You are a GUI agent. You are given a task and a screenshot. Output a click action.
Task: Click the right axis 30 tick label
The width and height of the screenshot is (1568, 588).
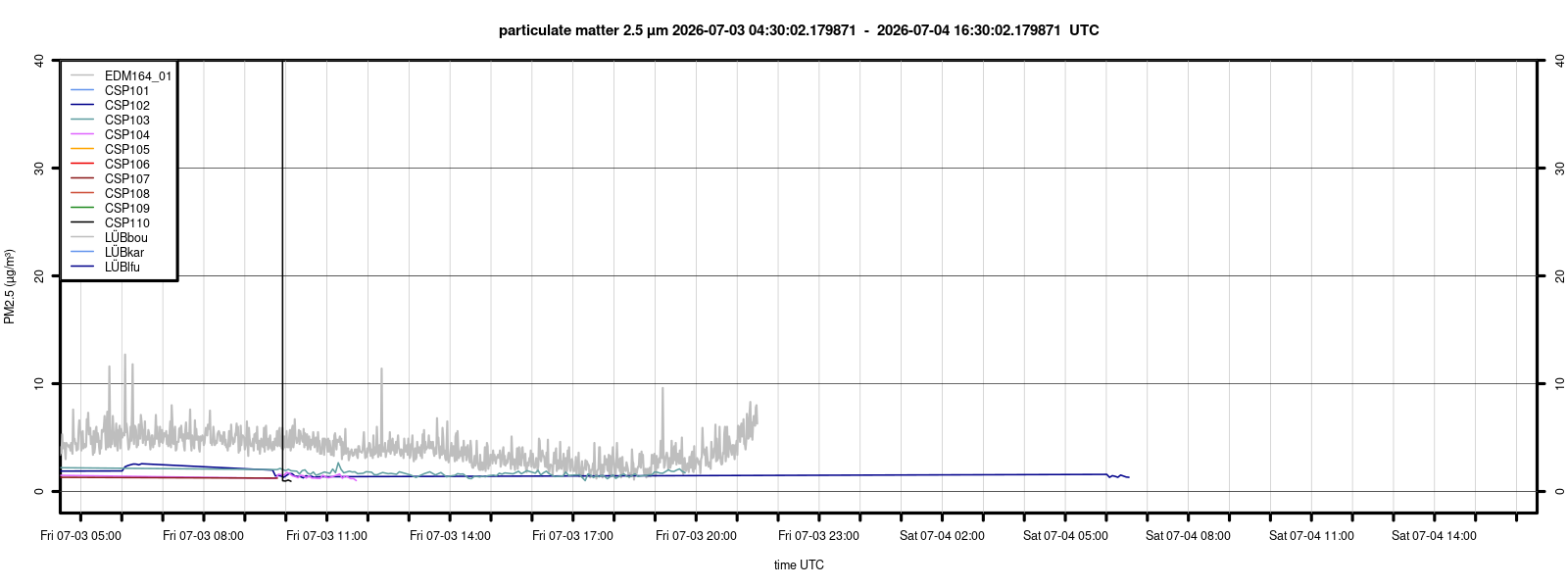(x=1558, y=168)
